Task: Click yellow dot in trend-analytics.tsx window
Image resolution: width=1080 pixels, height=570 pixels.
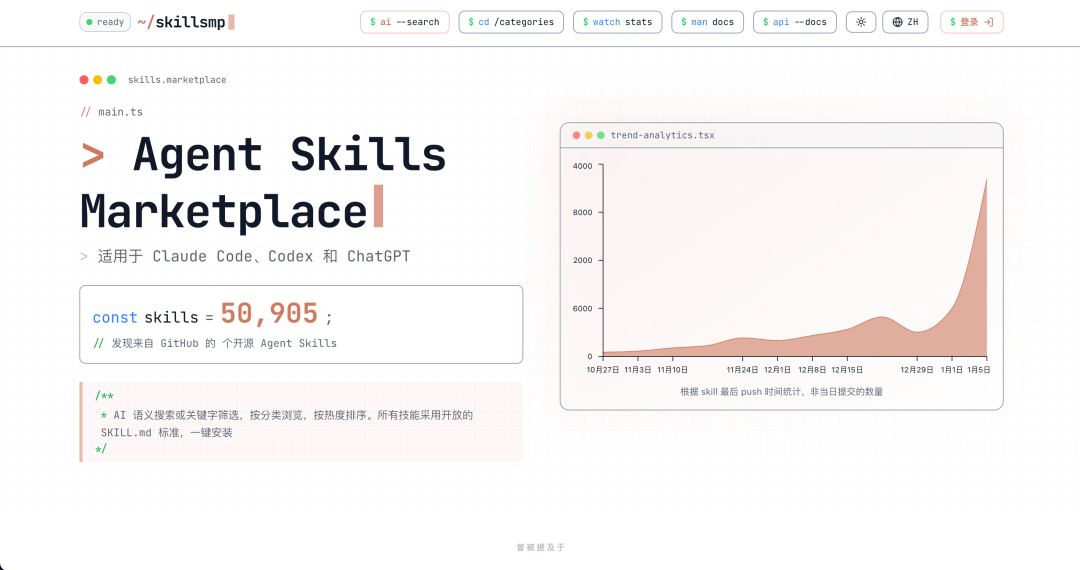Action: click(x=588, y=135)
